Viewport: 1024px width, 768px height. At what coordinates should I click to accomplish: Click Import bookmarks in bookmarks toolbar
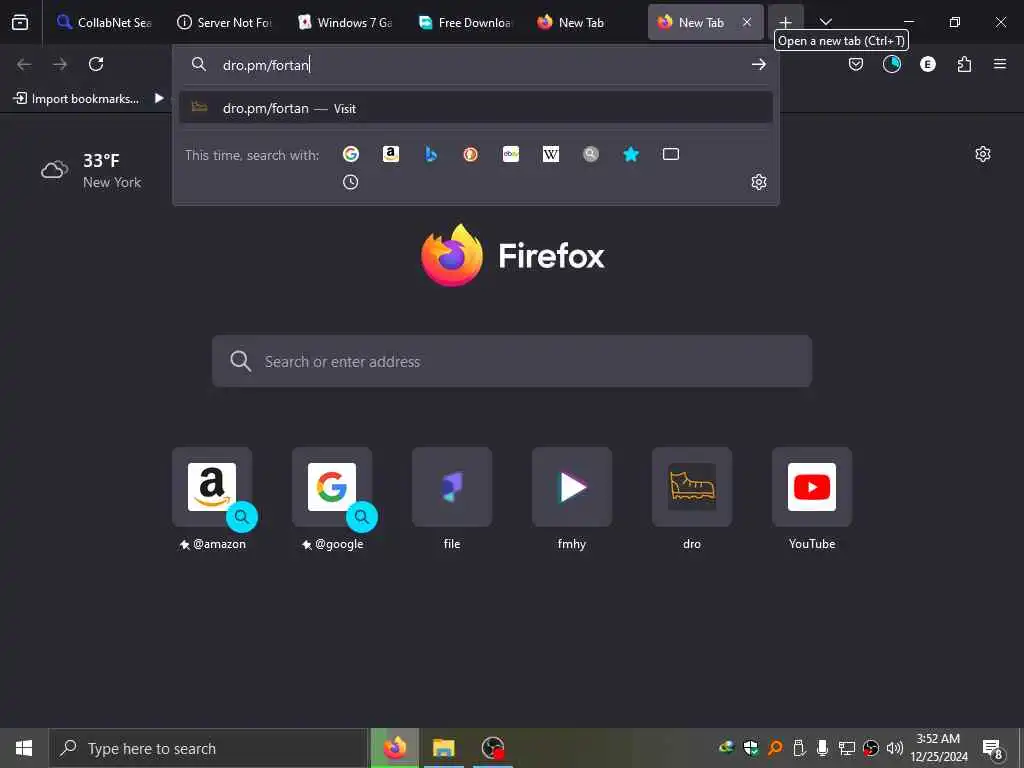tap(76, 99)
